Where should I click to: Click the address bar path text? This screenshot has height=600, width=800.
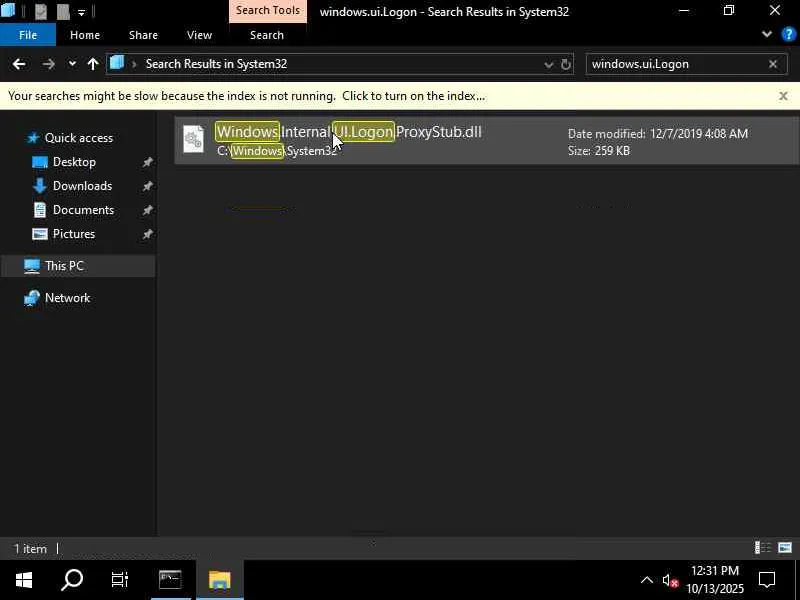point(216,64)
